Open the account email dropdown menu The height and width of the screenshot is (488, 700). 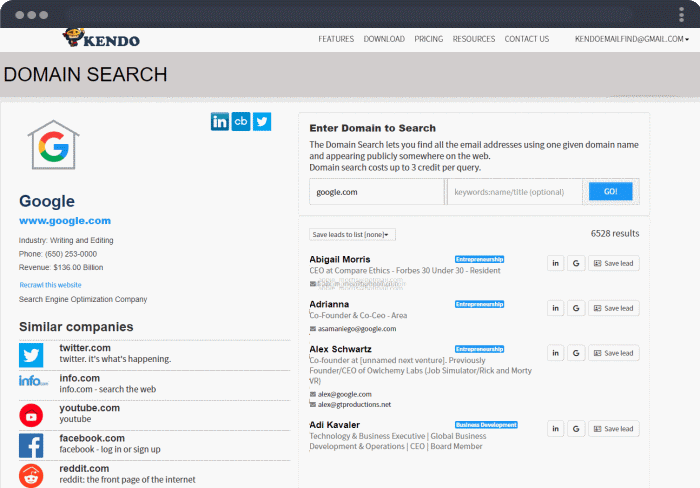point(631,39)
